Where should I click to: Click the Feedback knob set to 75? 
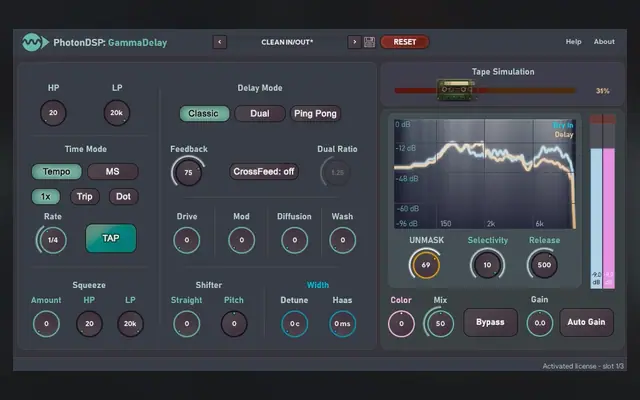click(188, 172)
